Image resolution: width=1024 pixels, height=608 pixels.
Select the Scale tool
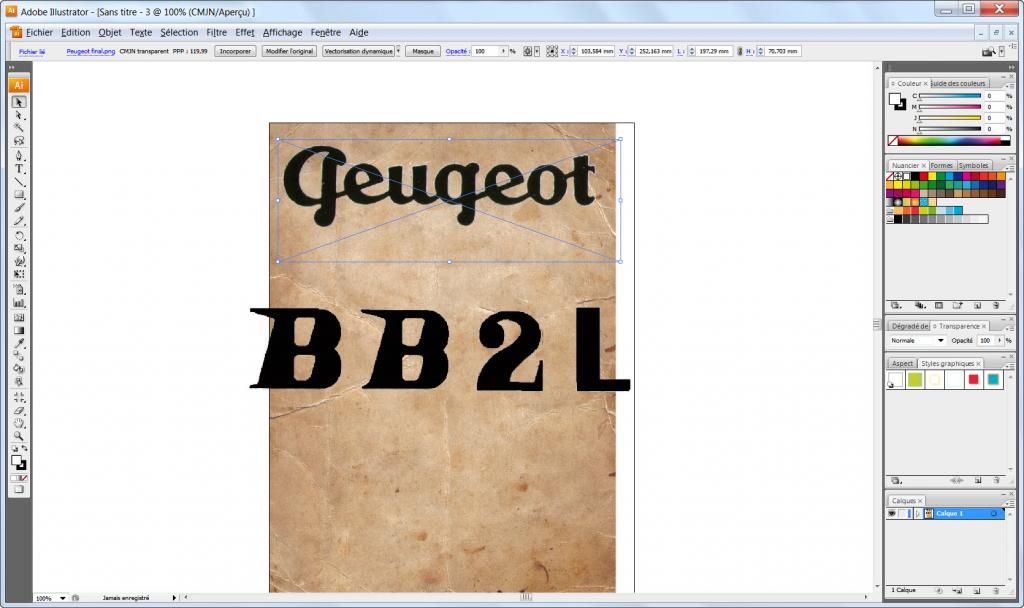[19, 248]
